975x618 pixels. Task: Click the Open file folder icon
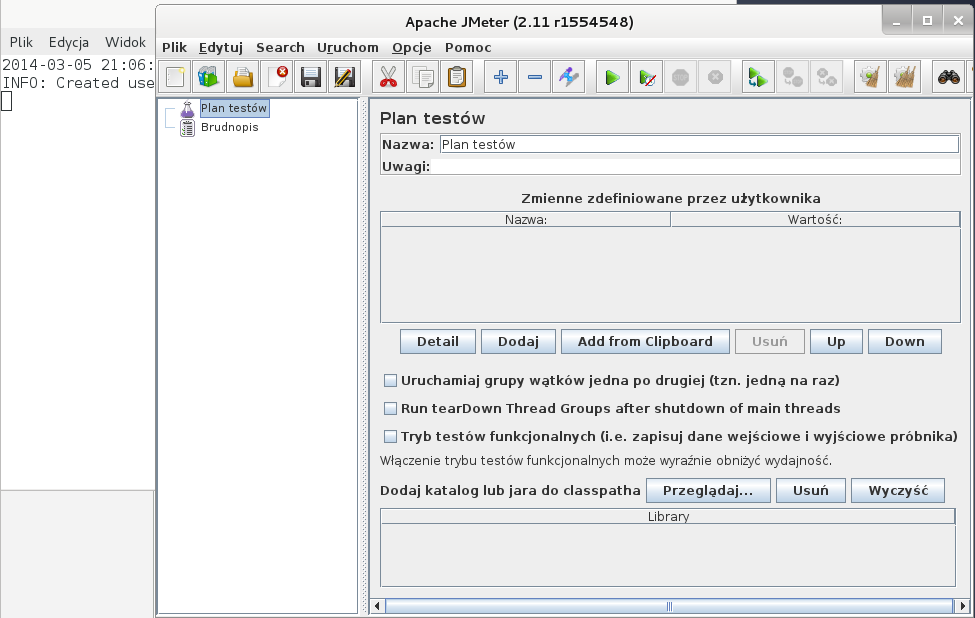point(242,77)
